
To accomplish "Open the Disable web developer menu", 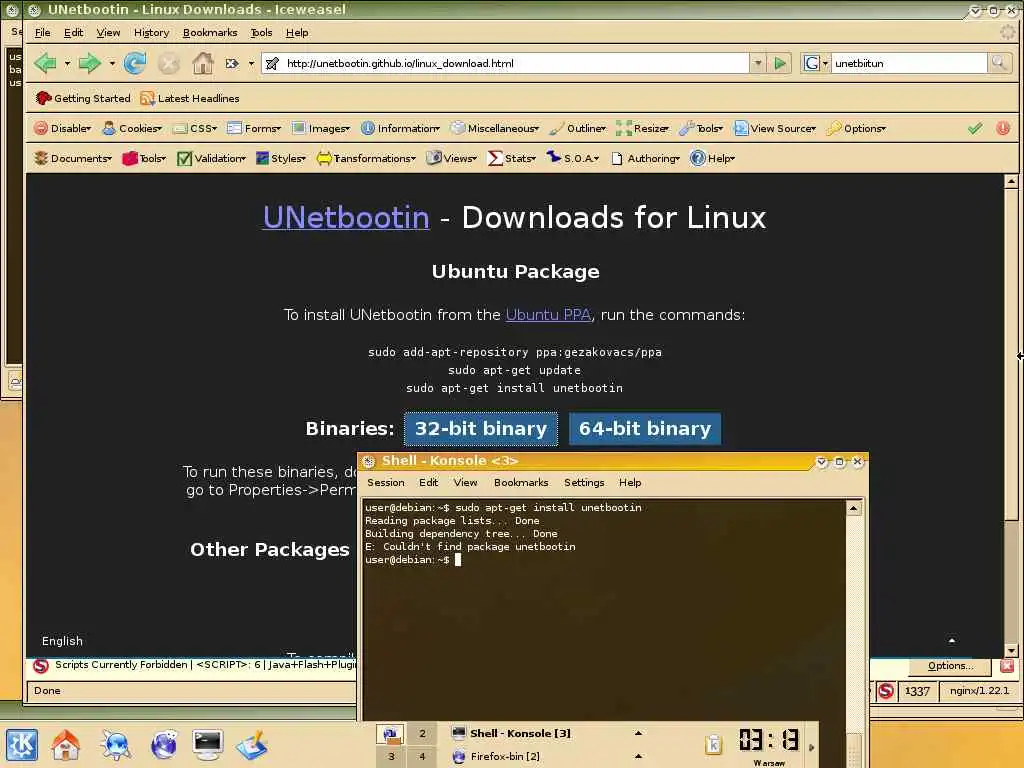I will [x=63, y=129].
